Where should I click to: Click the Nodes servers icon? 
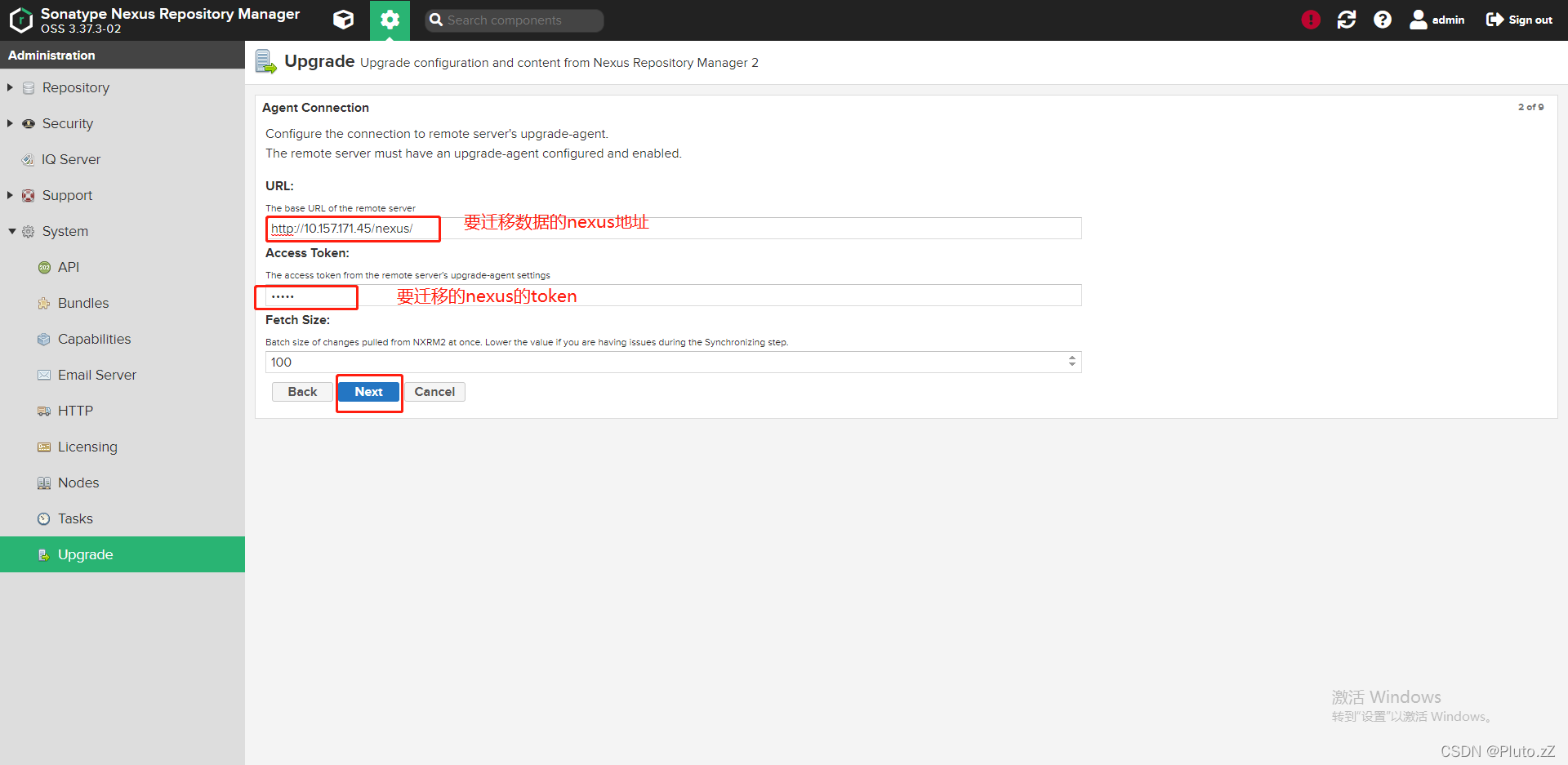pyautogui.click(x=44, y=483)
